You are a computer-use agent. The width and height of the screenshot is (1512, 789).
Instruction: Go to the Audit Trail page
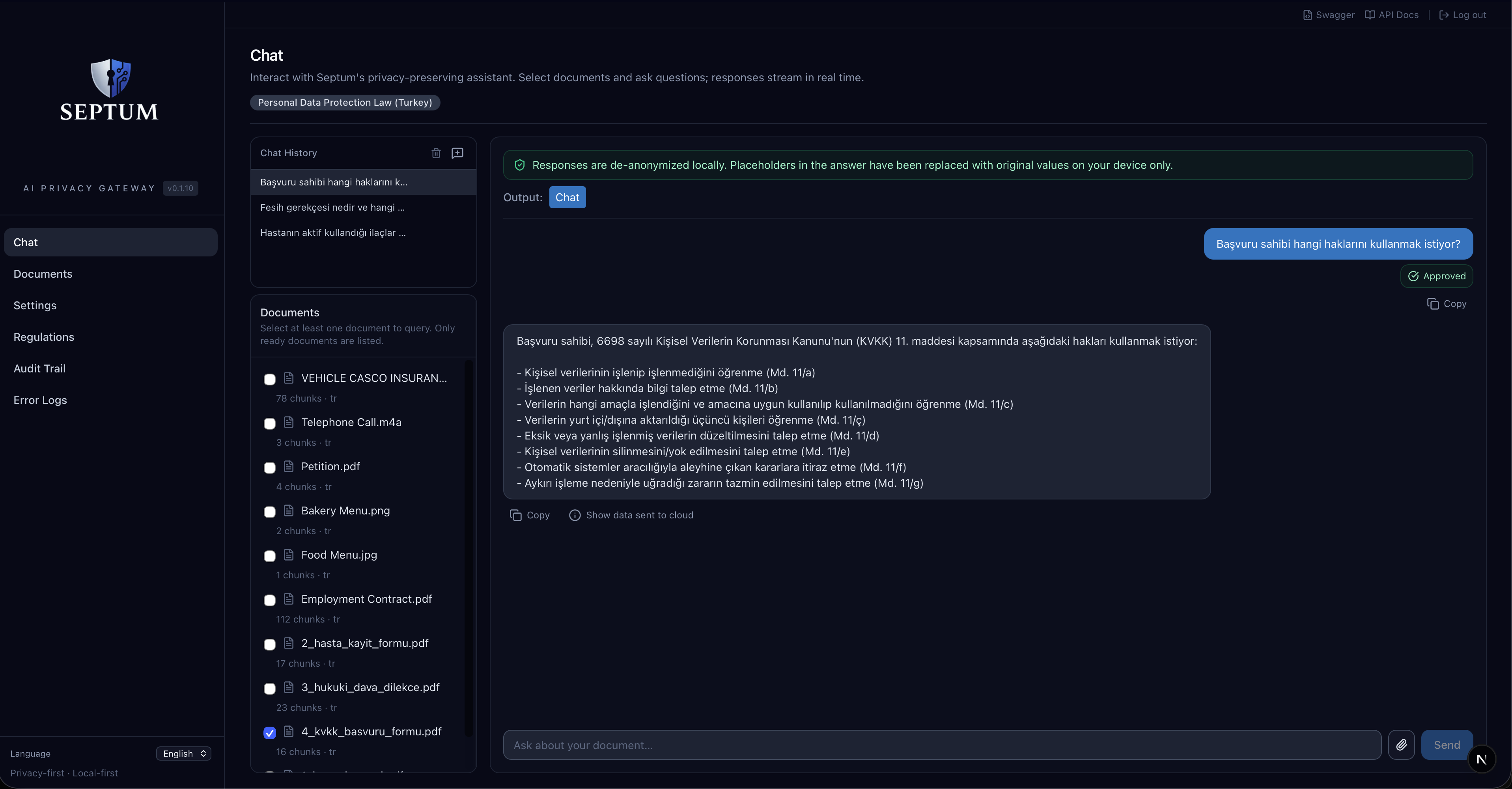pyautogui.click(x=39, y=368)
